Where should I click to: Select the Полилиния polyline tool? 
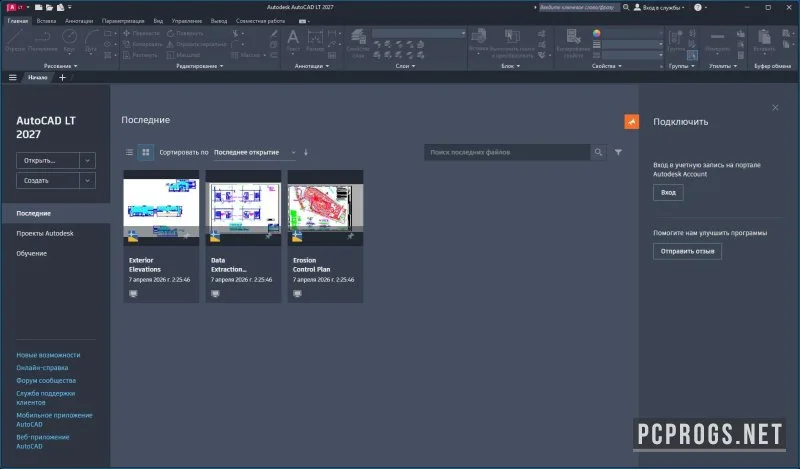point(43,40)
